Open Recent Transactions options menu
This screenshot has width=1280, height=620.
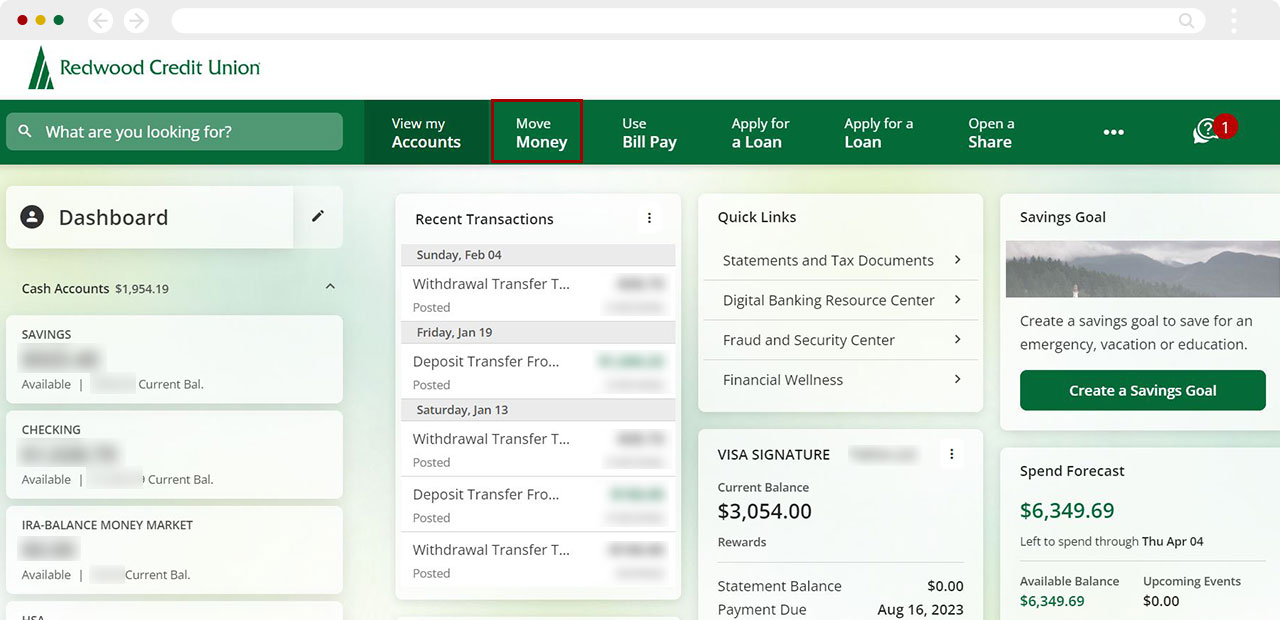649,218
